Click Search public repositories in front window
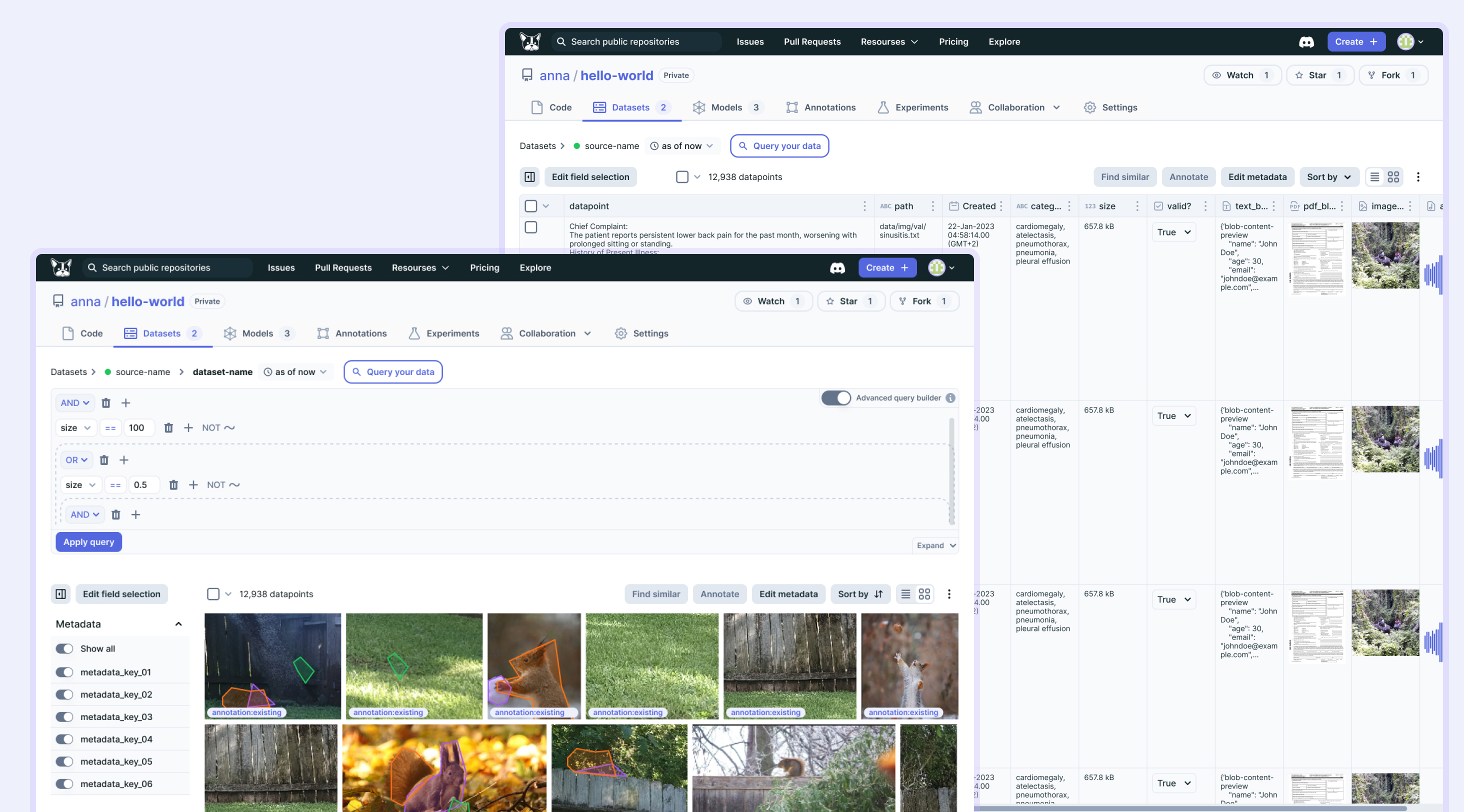This screenshot has height=812, width=1464. tap(168, 267)
